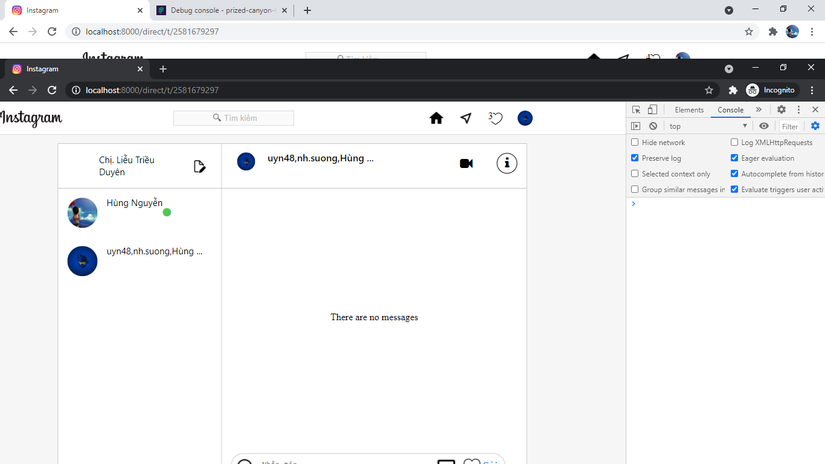Image resolution: width=825 pixels, height=464 pixels.
Task: Close DevTools panel
Action: 815,109
